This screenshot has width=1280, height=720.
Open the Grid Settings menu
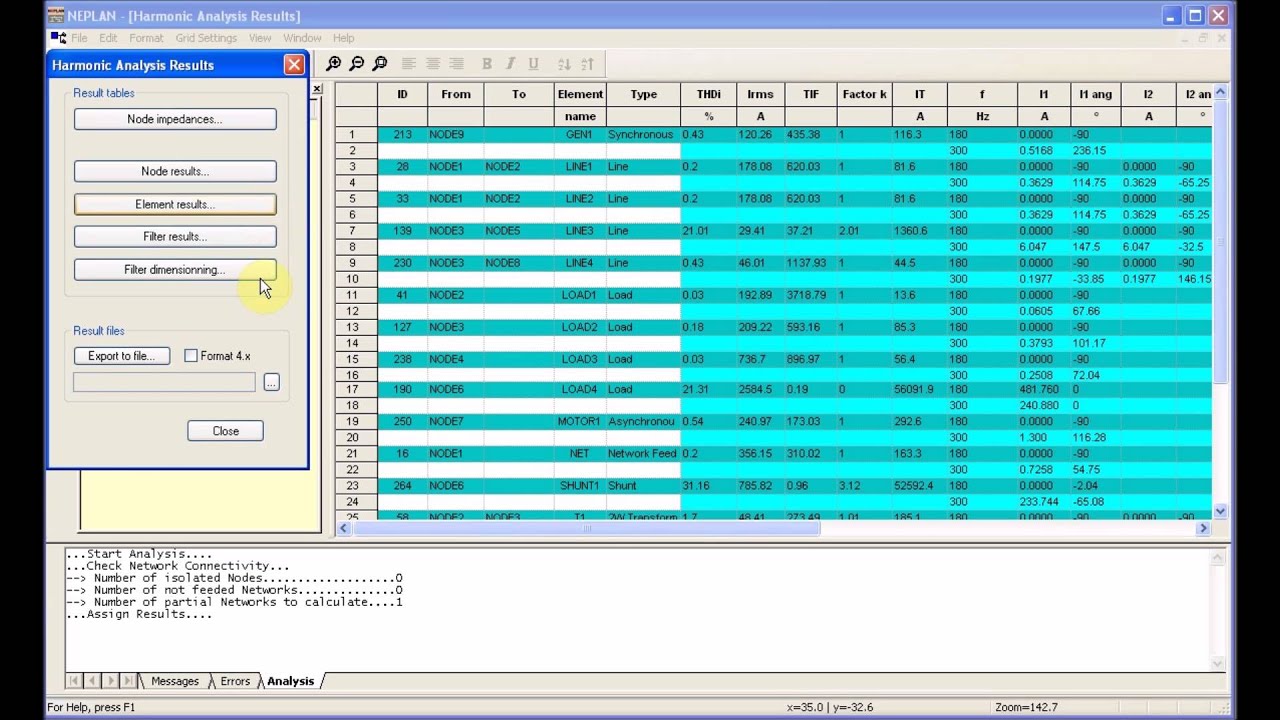click(206, 38)
